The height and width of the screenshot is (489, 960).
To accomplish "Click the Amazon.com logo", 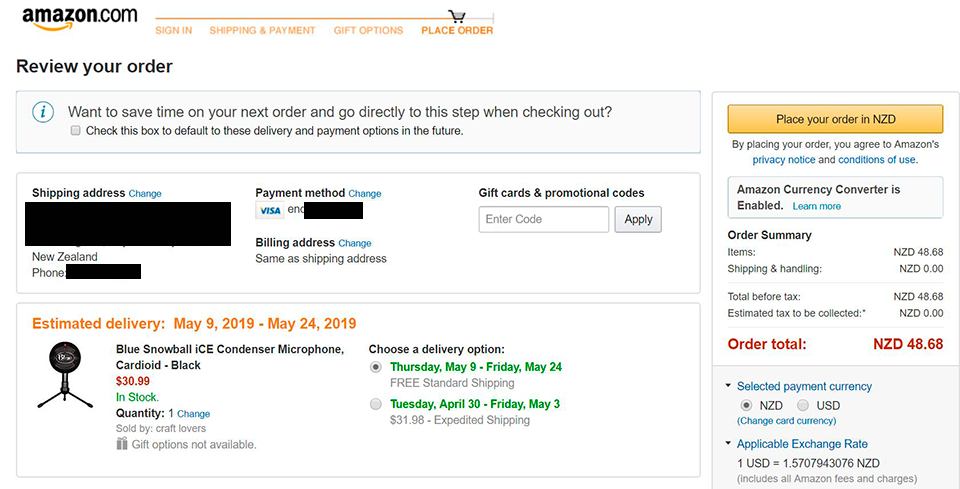I will [80, 18].
